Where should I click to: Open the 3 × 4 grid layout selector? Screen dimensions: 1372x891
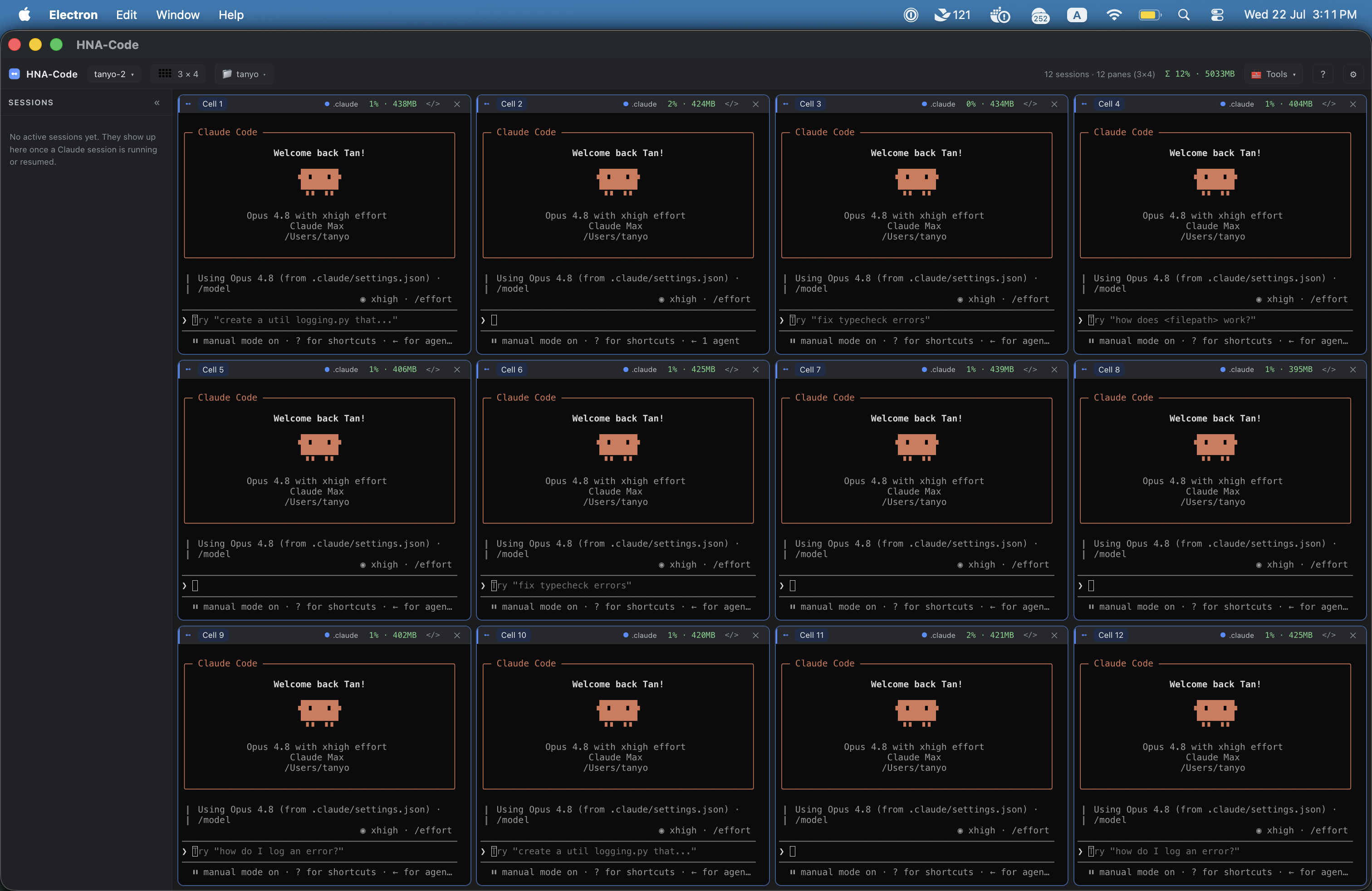point(178,74)
